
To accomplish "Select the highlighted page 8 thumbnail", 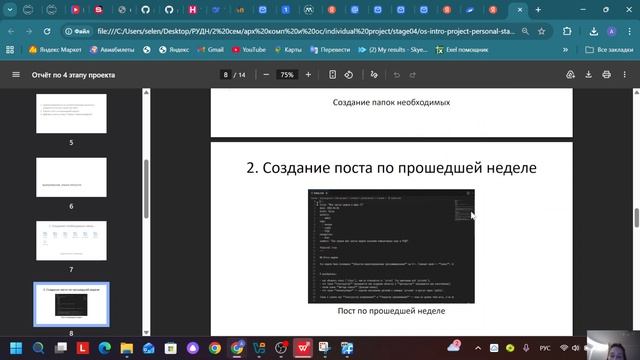I will (71, 304).
